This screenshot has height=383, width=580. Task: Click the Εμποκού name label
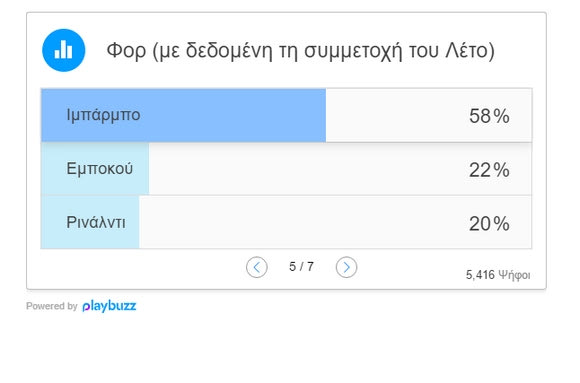coord(100,169)
